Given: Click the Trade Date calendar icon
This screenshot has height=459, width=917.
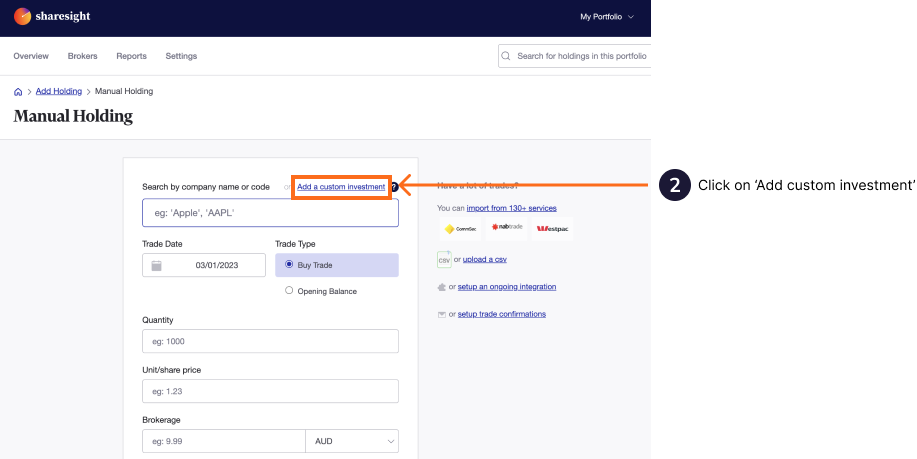Looking at the screenshot, I should [156, 265].
